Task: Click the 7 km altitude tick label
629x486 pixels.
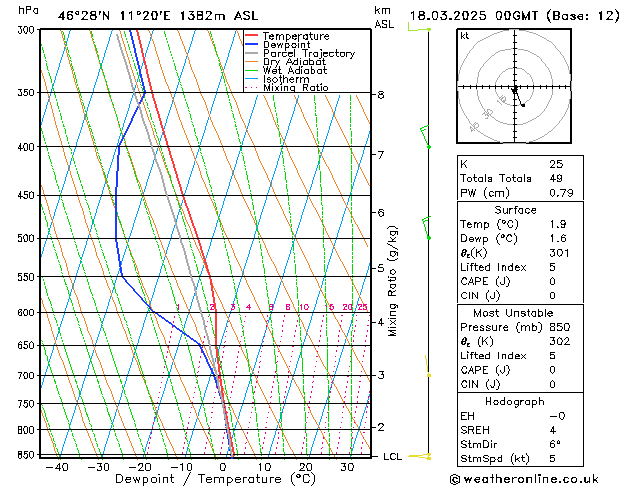Action: pos(381,154)
